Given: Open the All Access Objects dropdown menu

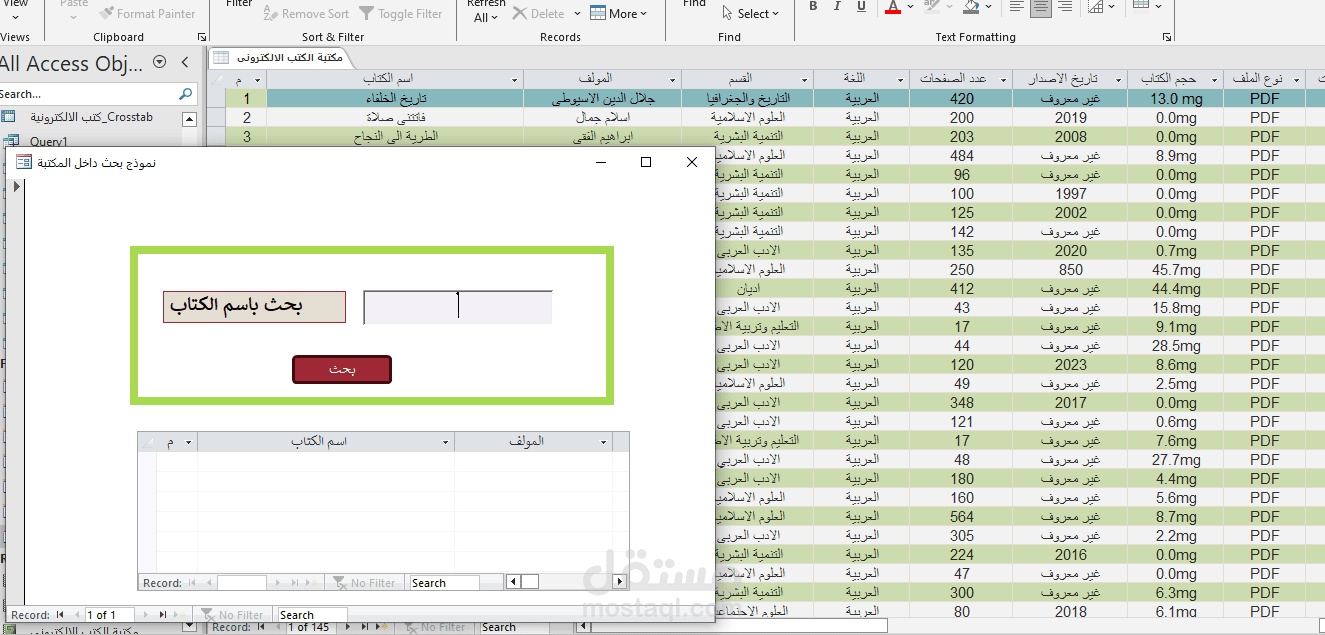Looking at the screenshot, I should [x=160, y=63].
